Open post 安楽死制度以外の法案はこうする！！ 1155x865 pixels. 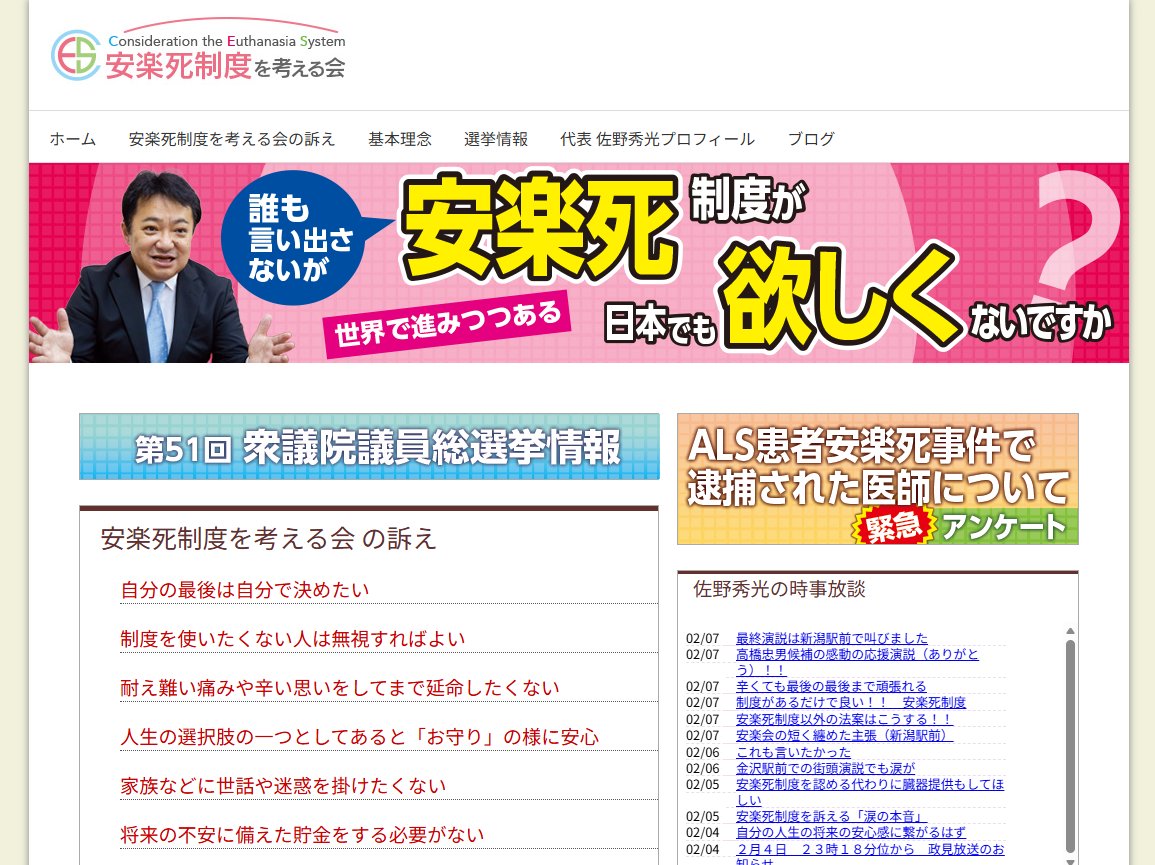click(x=844, y=719)
